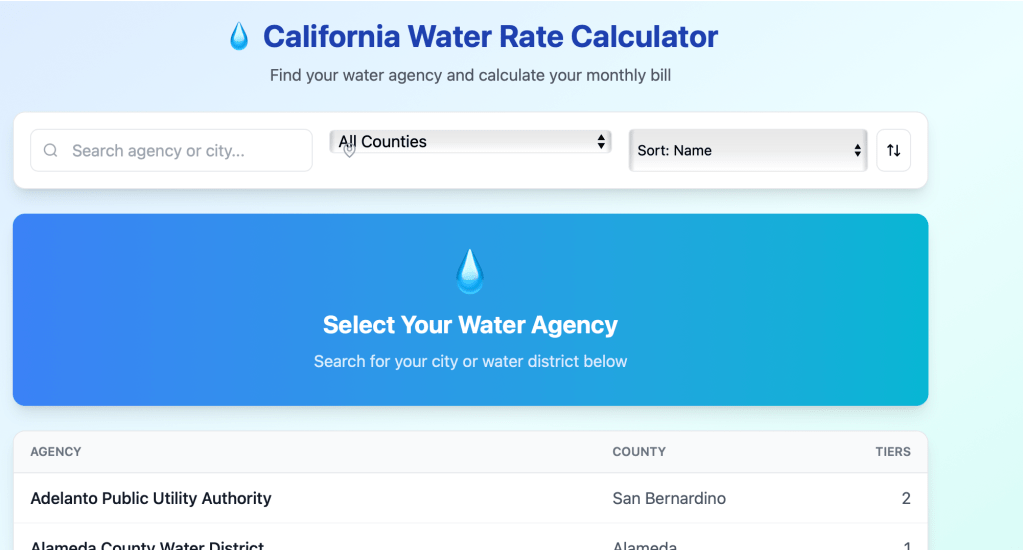Sort by the AGENCY column header
This screenshot has width=1023, height=550.
56,452
